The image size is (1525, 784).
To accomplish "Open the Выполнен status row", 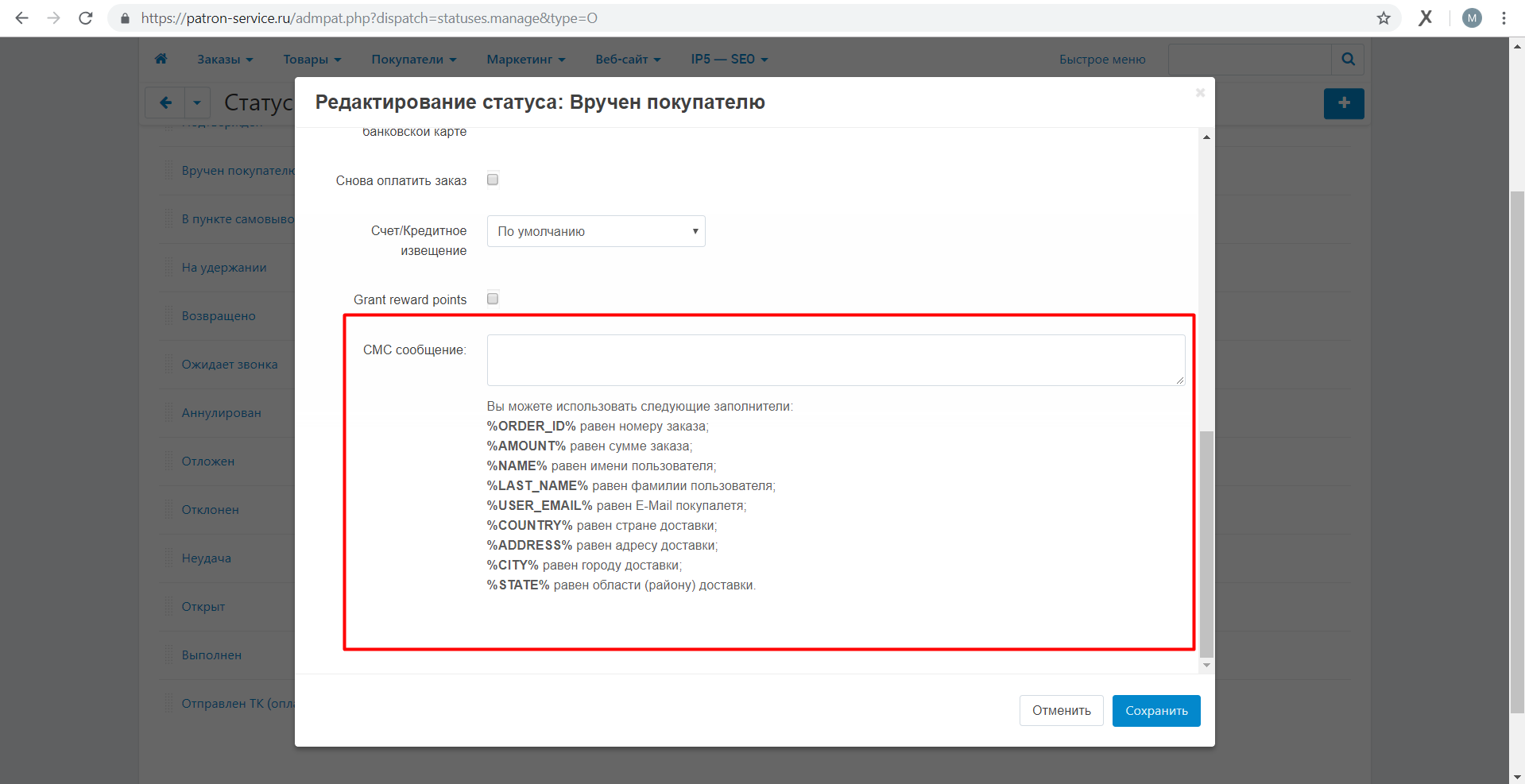I will tap(211, 655).
